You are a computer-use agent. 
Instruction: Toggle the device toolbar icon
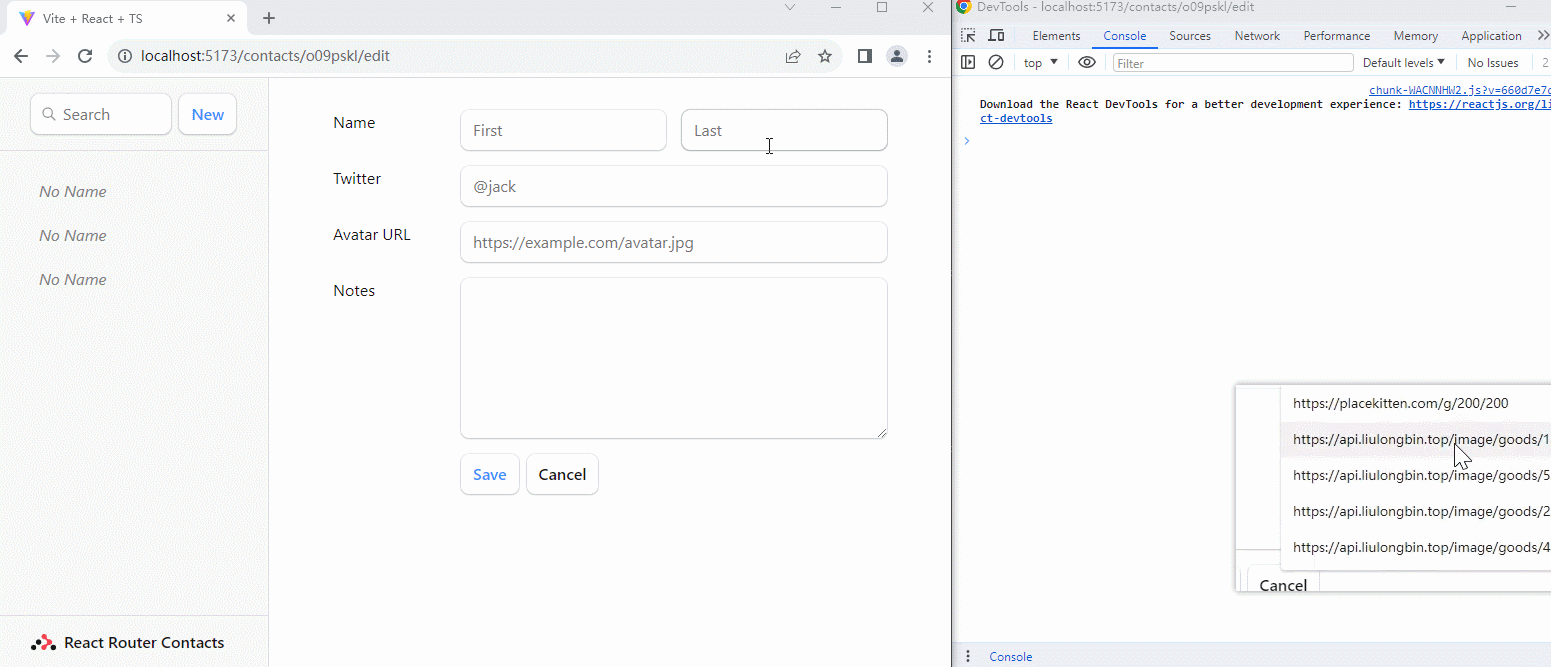996,36
